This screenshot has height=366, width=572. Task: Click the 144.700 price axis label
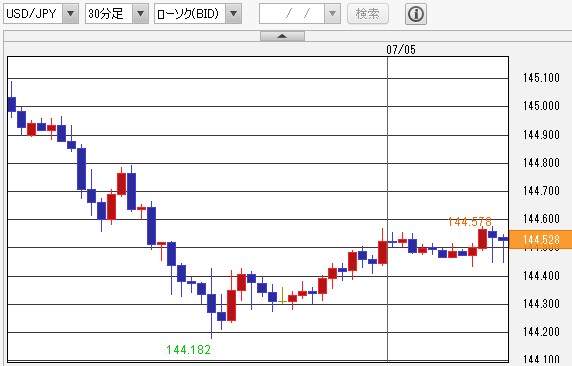coord(541,190)
